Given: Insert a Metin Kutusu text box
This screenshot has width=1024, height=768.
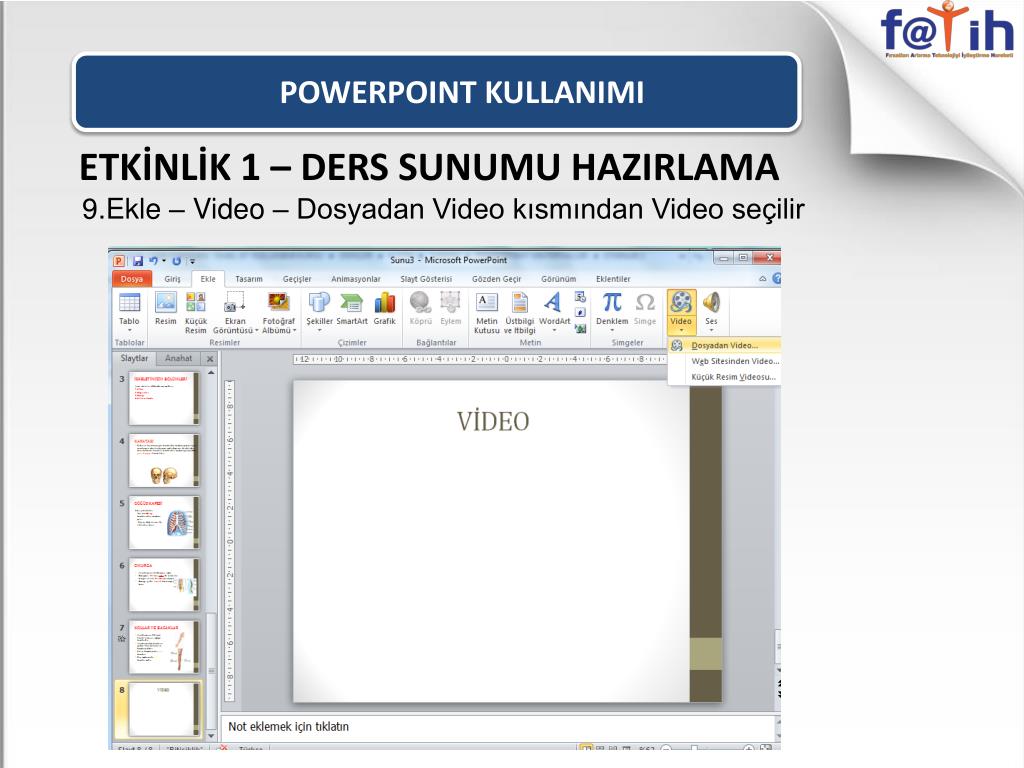Looking at the screenshot, I should tap(487, 303).
